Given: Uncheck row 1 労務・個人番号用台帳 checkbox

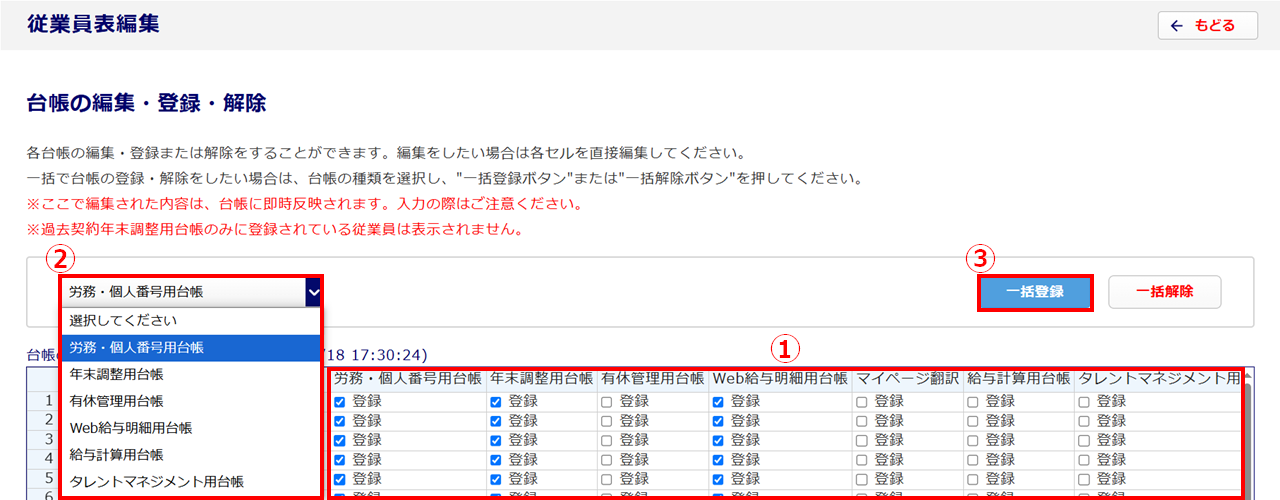Looking at the screenshot, I should [x=340, y=401].
